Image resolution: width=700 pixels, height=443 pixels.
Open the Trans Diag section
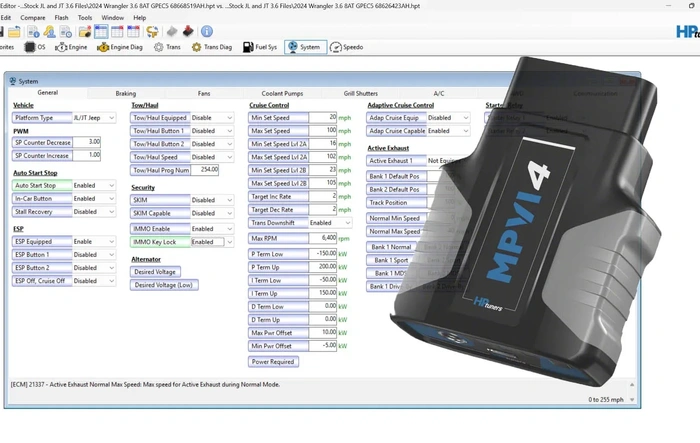(x=212, y=47)
